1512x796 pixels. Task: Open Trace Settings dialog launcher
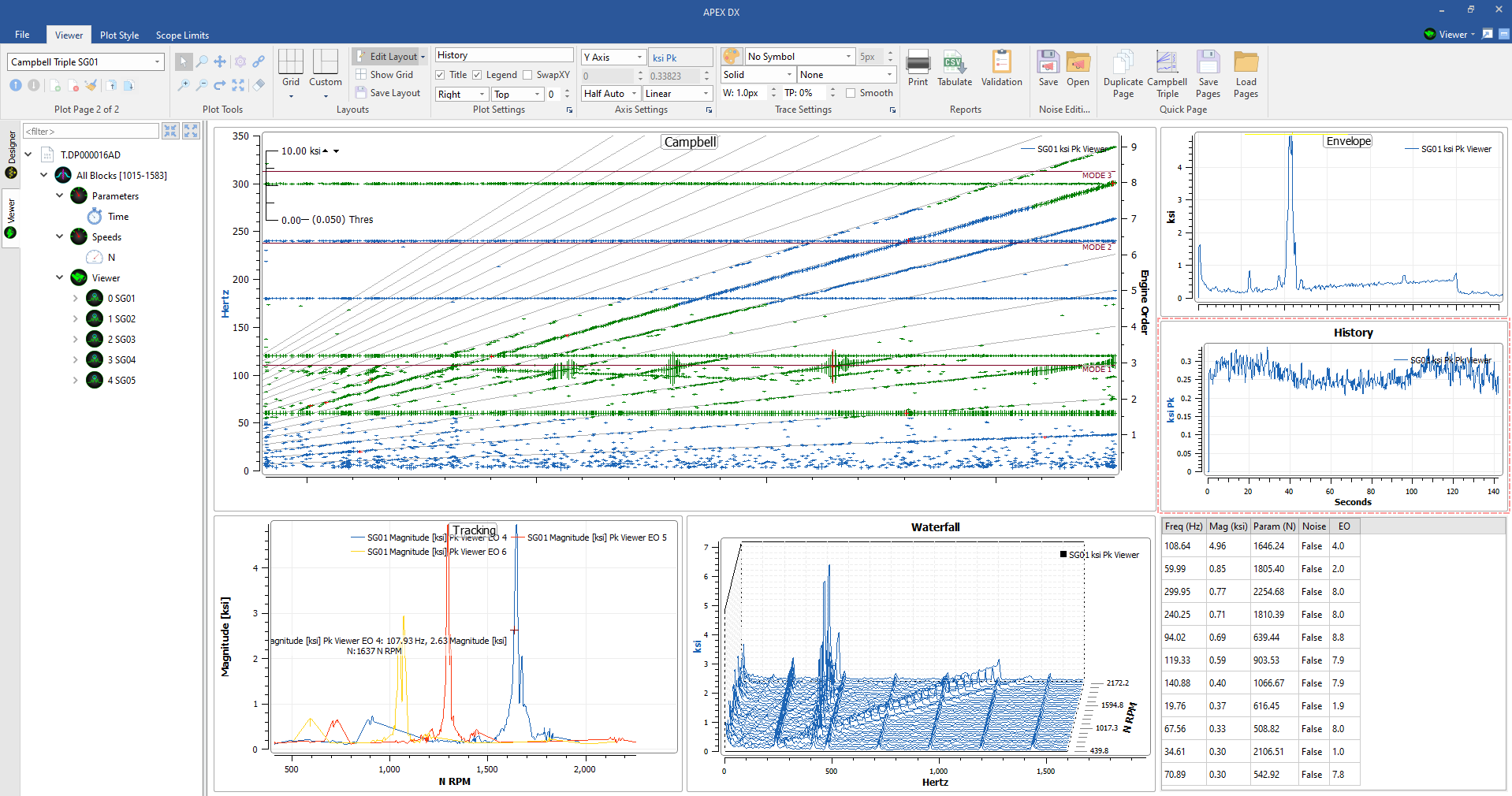click(892, 110)
